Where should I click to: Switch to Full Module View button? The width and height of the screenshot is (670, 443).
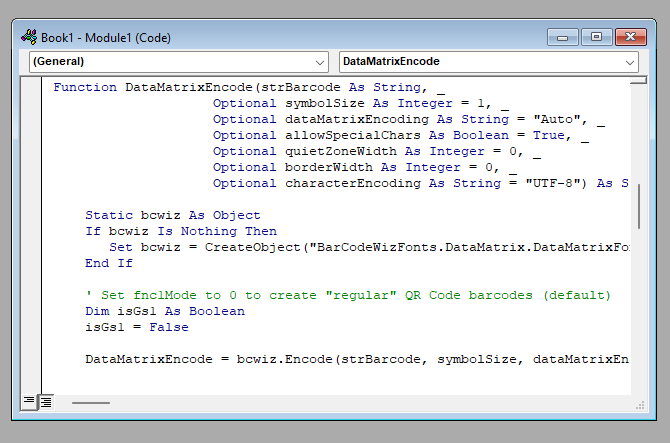[x=46, y=401]
